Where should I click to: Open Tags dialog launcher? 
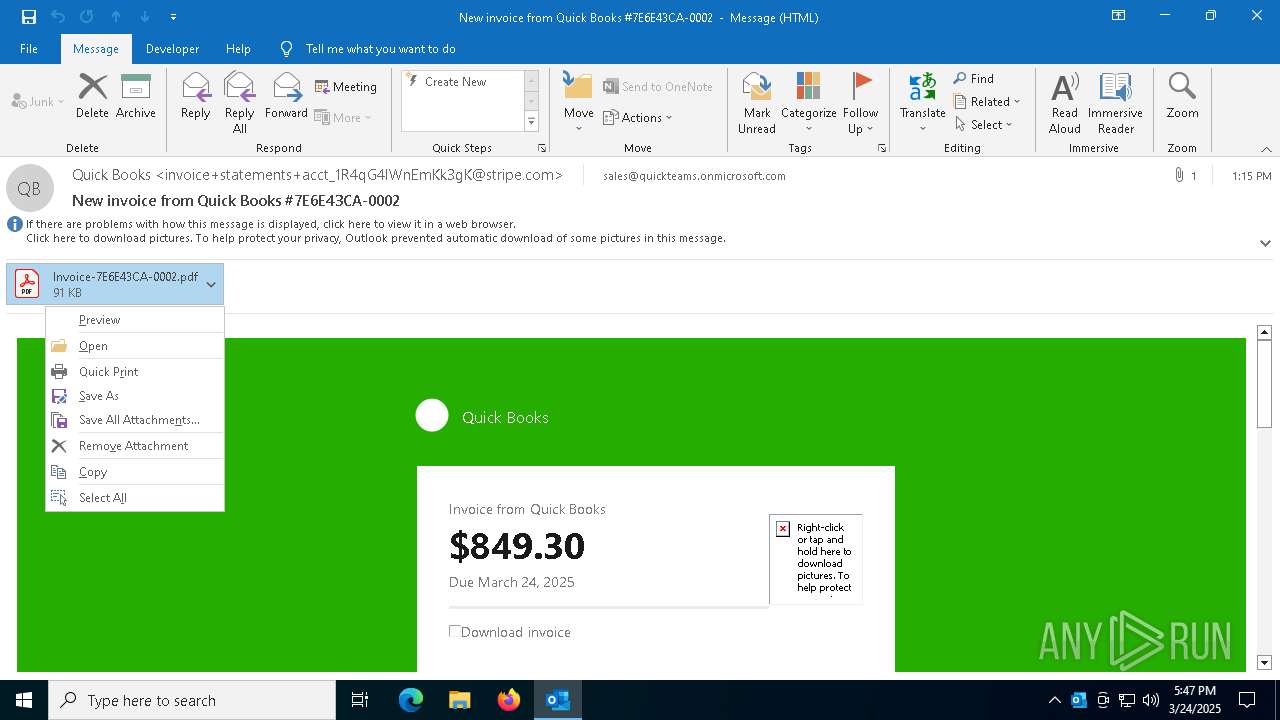[882, 148]
